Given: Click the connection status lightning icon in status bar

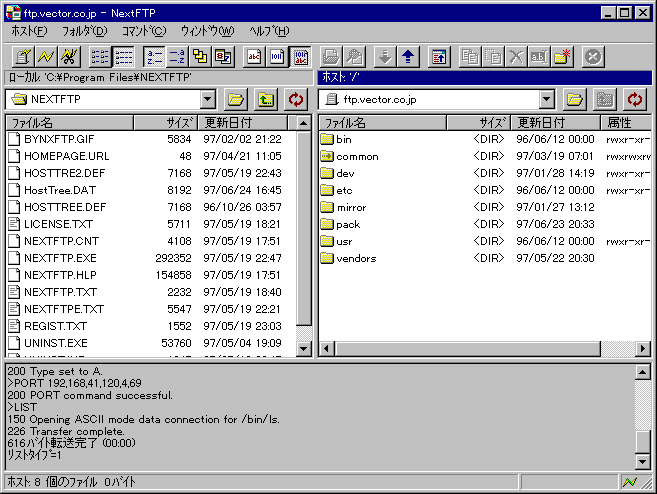Looking at the screenshot, I should coord(630,482).
